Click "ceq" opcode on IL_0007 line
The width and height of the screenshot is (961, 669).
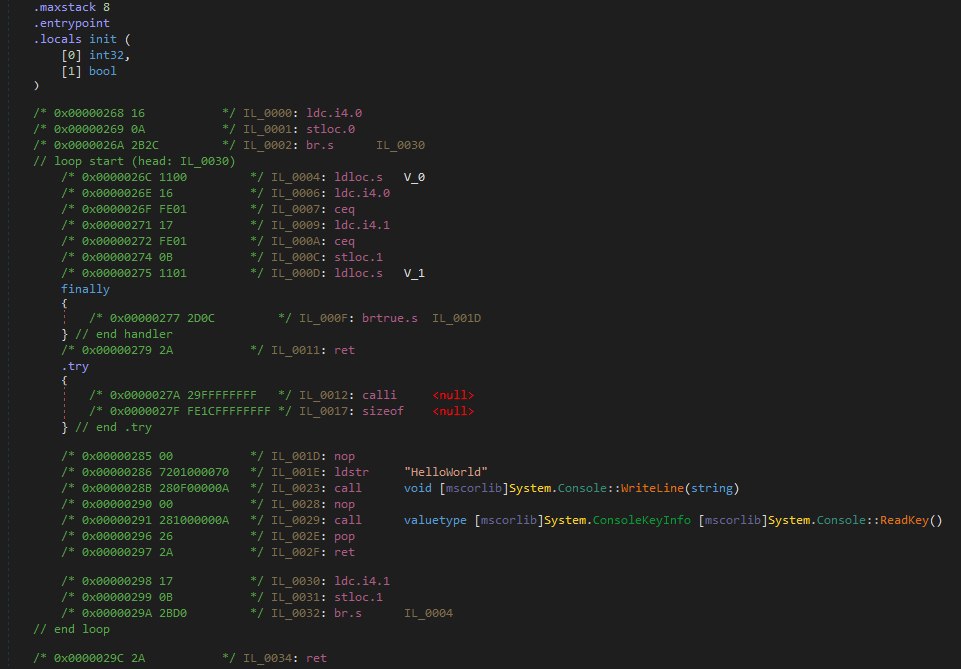(x=344, y=209)
